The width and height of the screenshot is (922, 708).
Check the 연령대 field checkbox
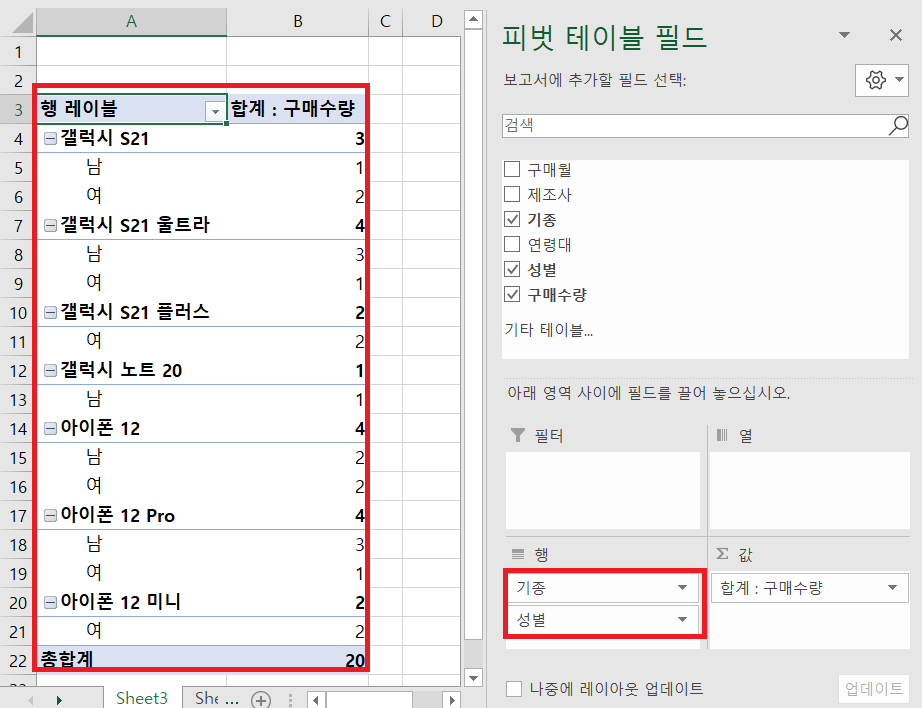click(512, 244)
